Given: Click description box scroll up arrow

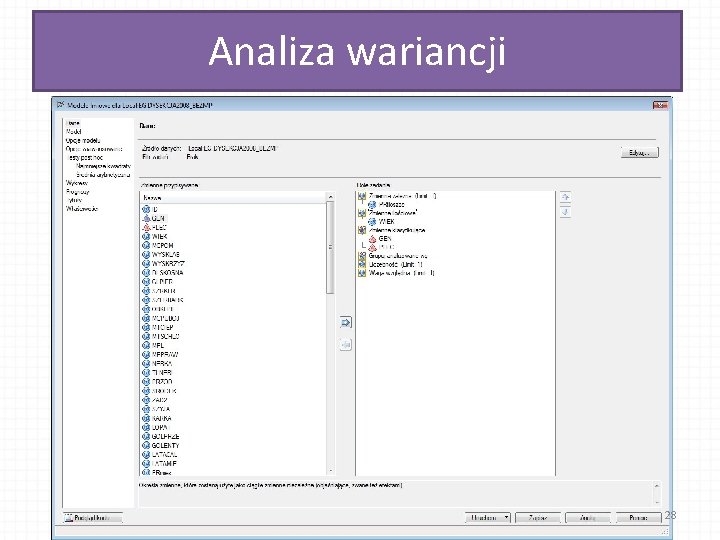Looking at the screenshot, I should pos(657,486).
